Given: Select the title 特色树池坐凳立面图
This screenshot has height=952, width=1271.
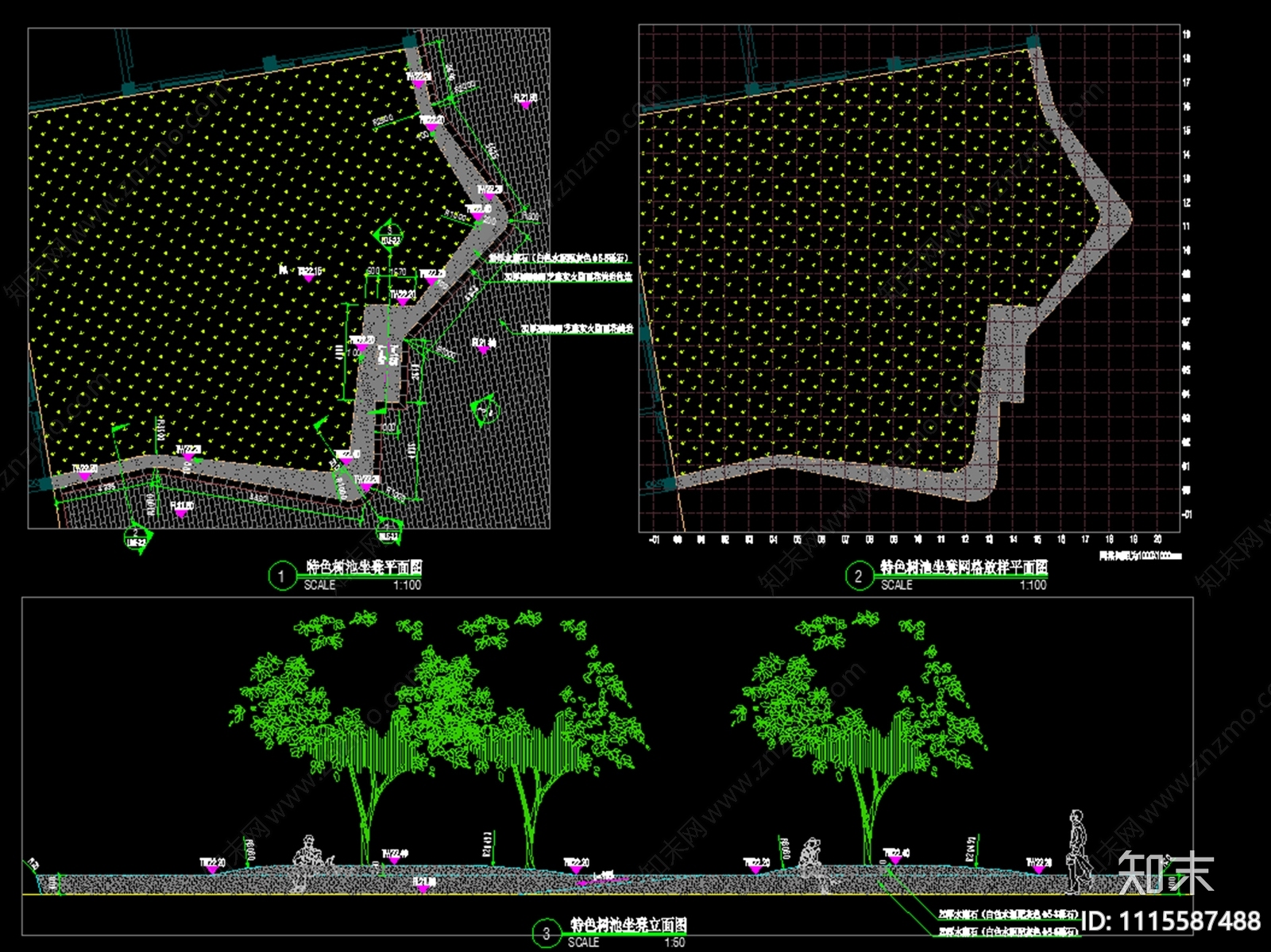Looking at the screenshot, I should point(628,925).
